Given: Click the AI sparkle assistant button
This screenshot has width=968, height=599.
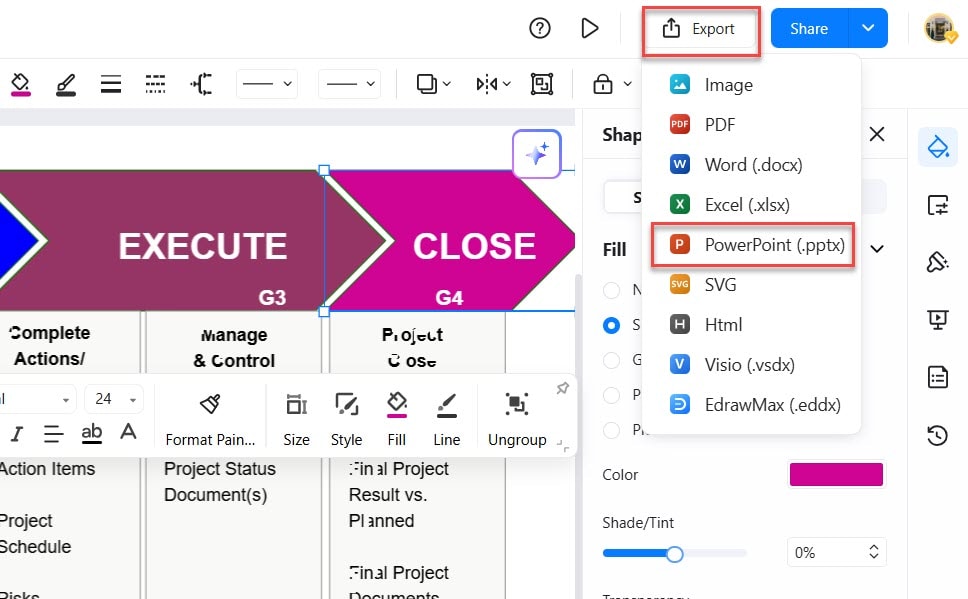Looking at the screenshot, I should 536,154.
